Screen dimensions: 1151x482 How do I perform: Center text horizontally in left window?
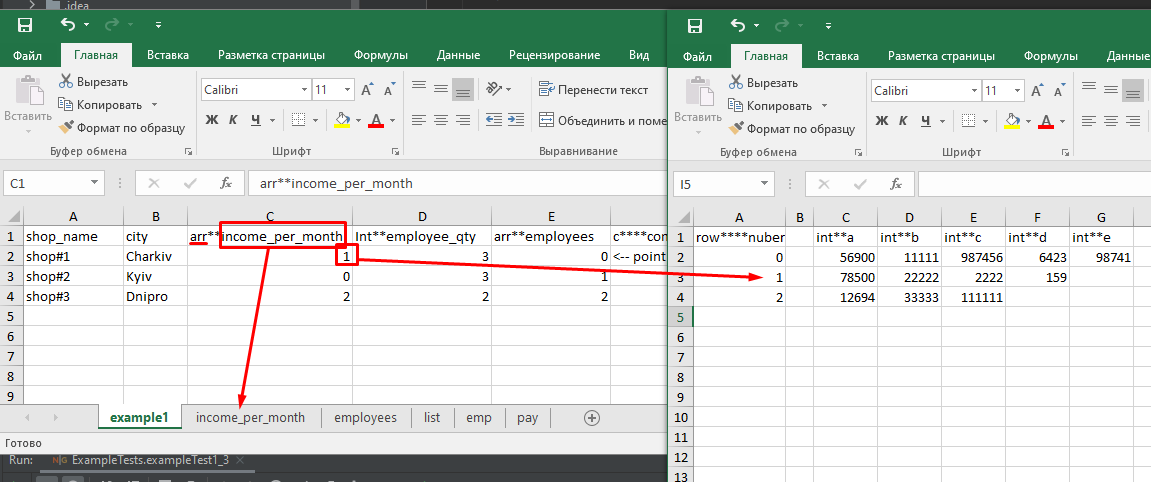point(440,120)
